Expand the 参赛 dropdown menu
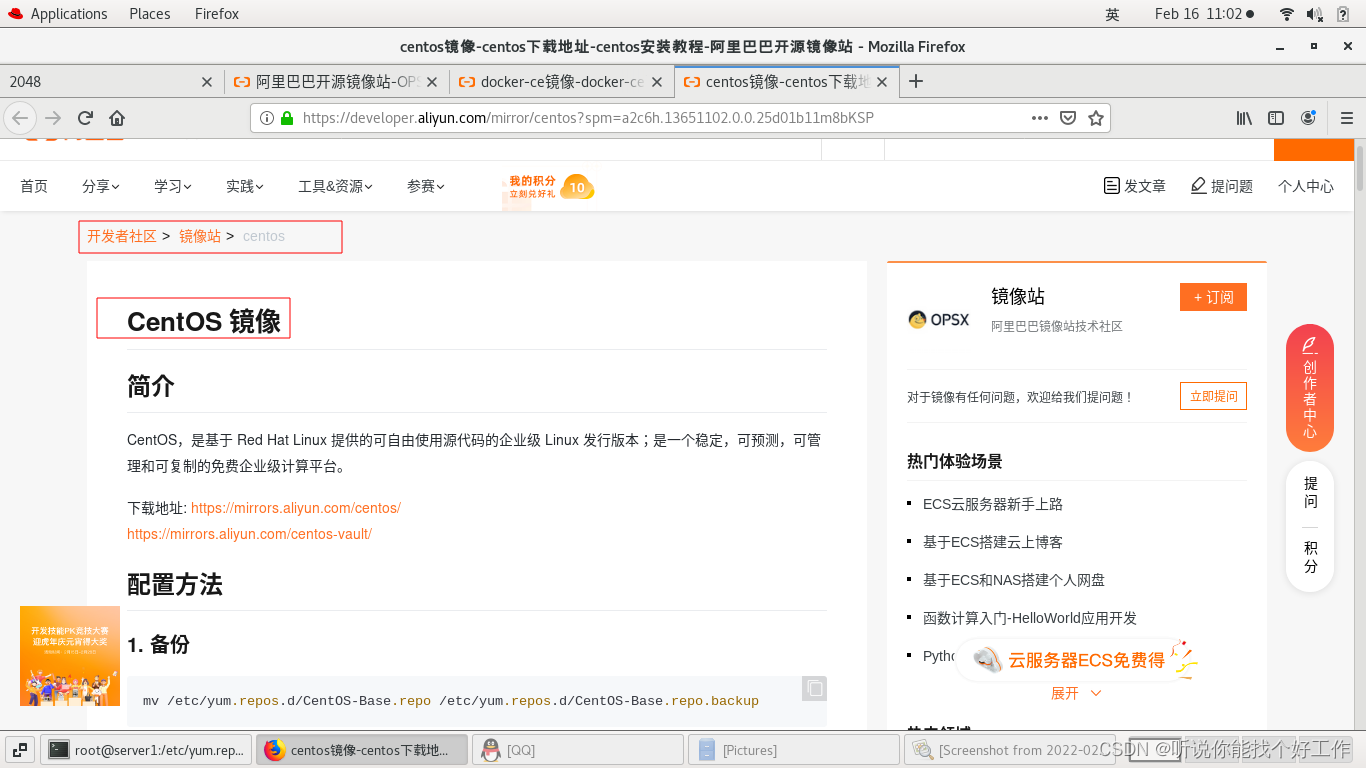The width and height of the screenshot is (1366, 768). pyautogui.click(x=426, y=186)
